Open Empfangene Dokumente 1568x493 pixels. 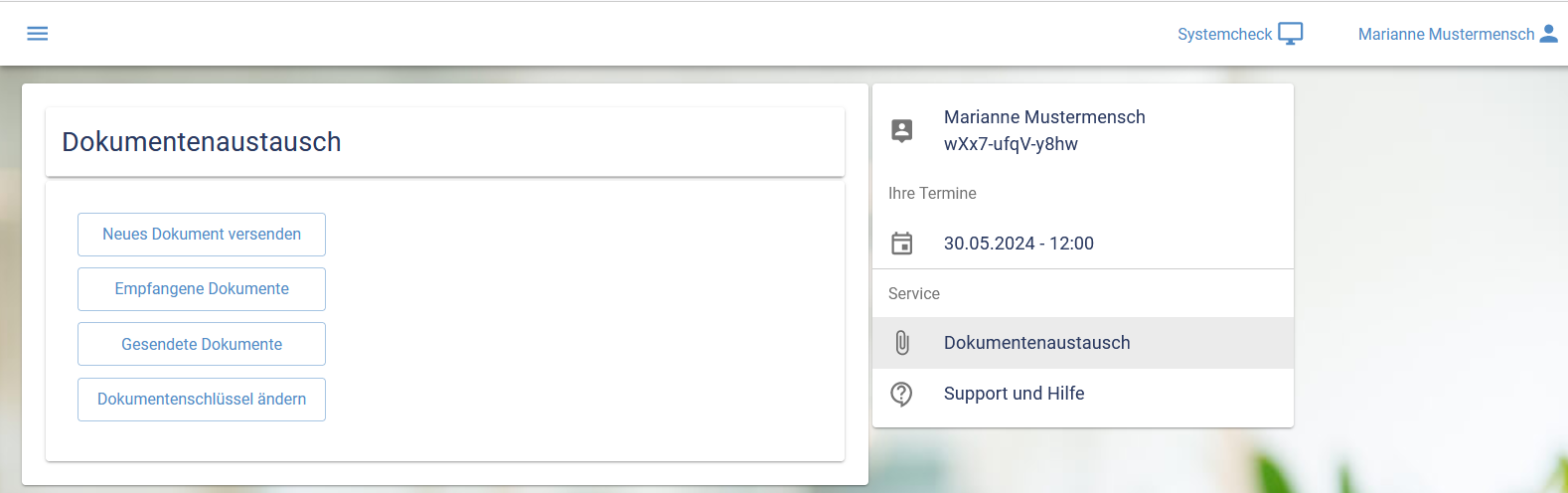coord(202,289)
